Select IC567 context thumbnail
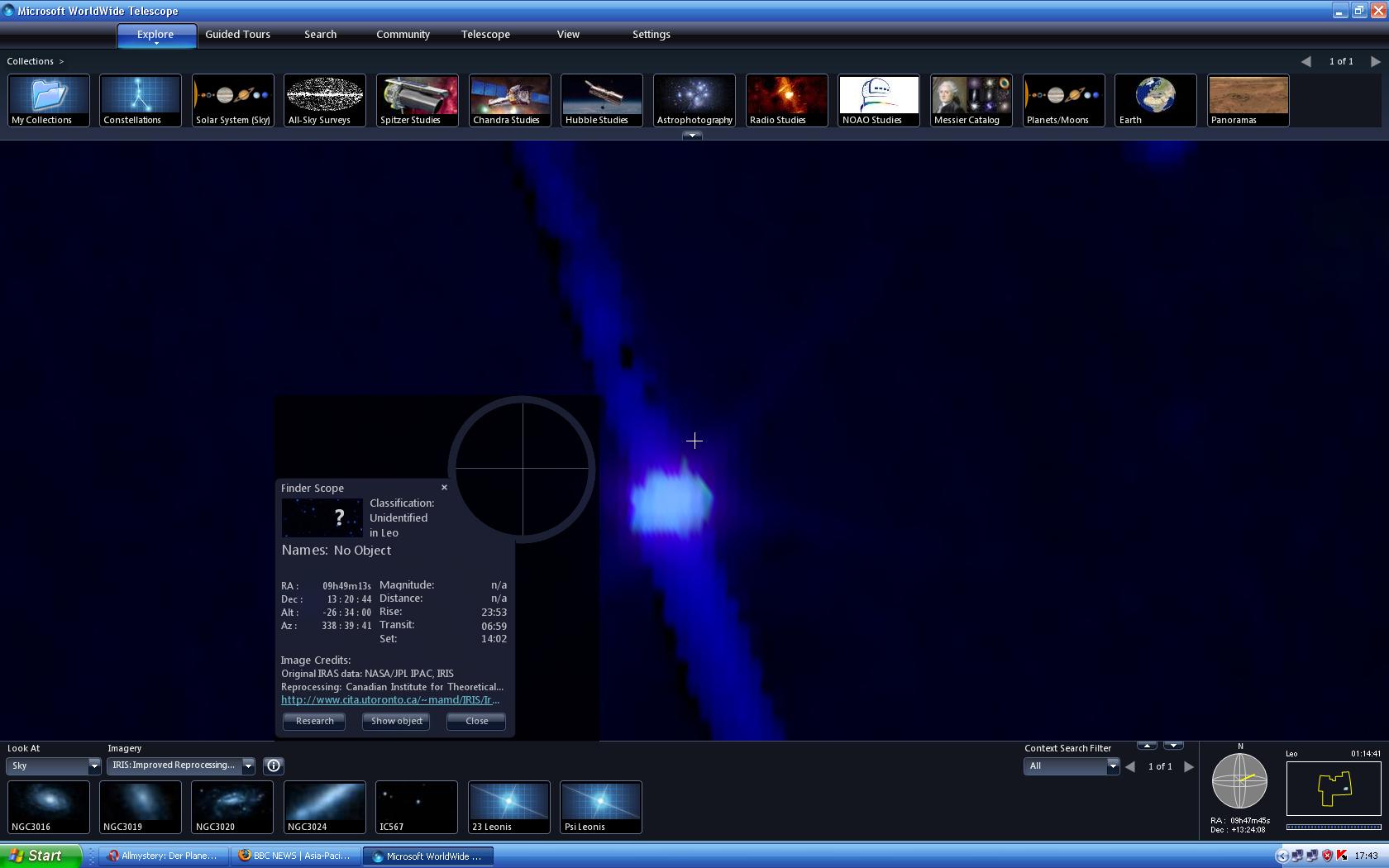Viewport: 1389px width, 868px height. (x=417, y=807)
